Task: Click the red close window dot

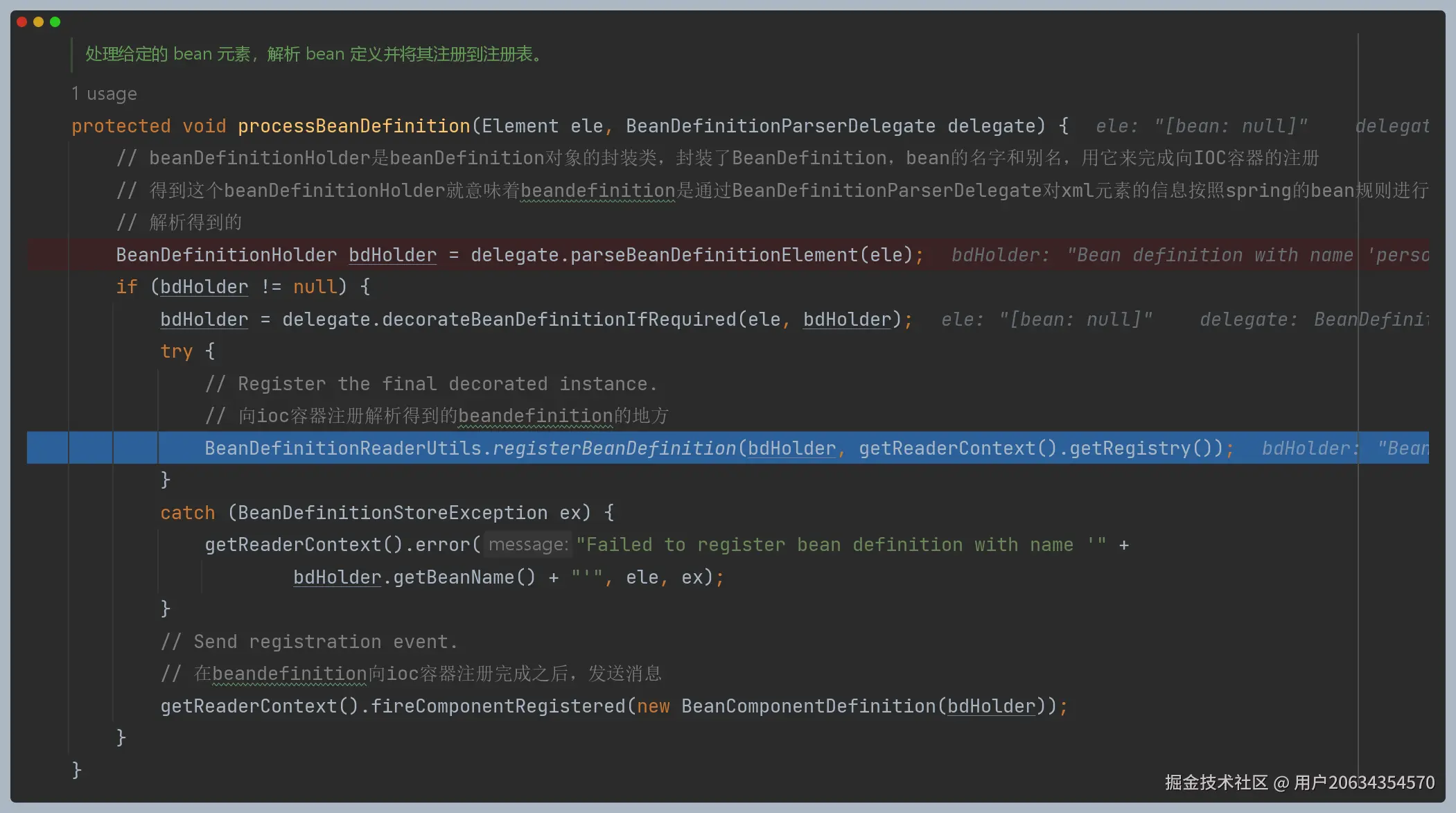Action: pos(21,22)
